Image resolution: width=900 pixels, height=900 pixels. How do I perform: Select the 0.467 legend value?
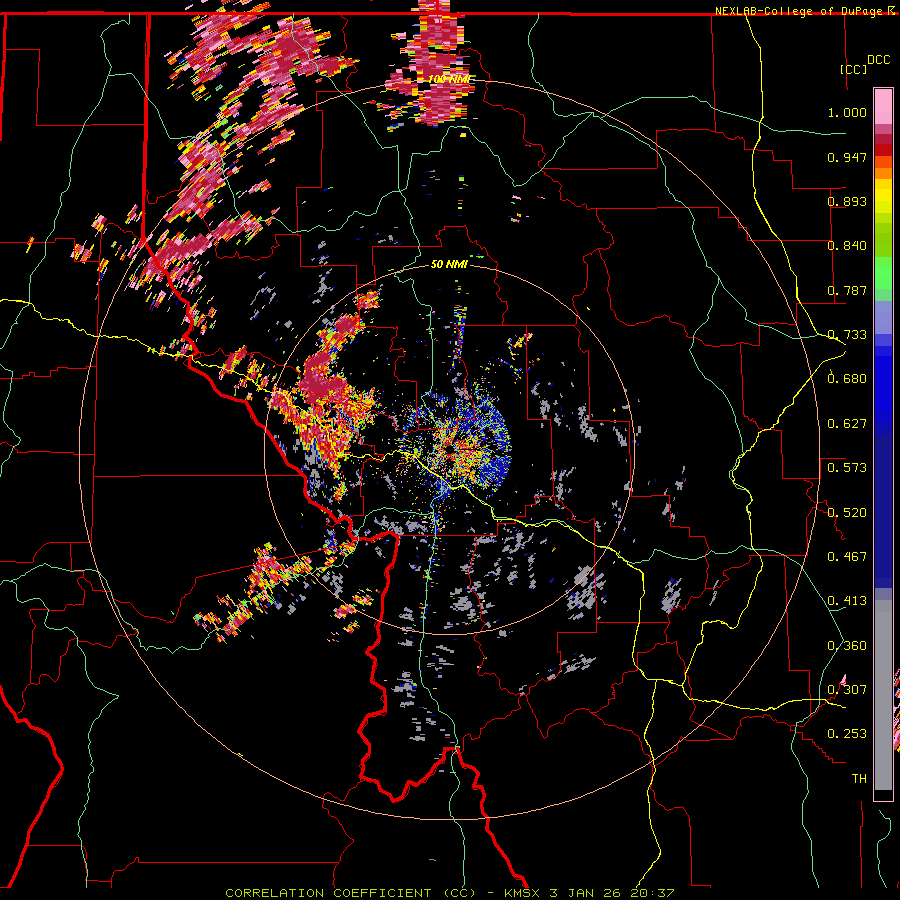coord(847,557)
